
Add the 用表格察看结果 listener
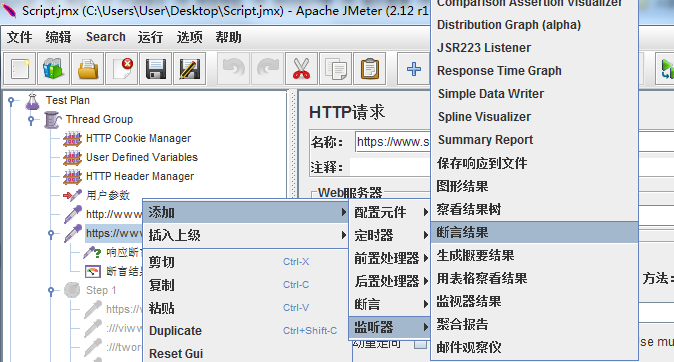[x=534, y=278]
